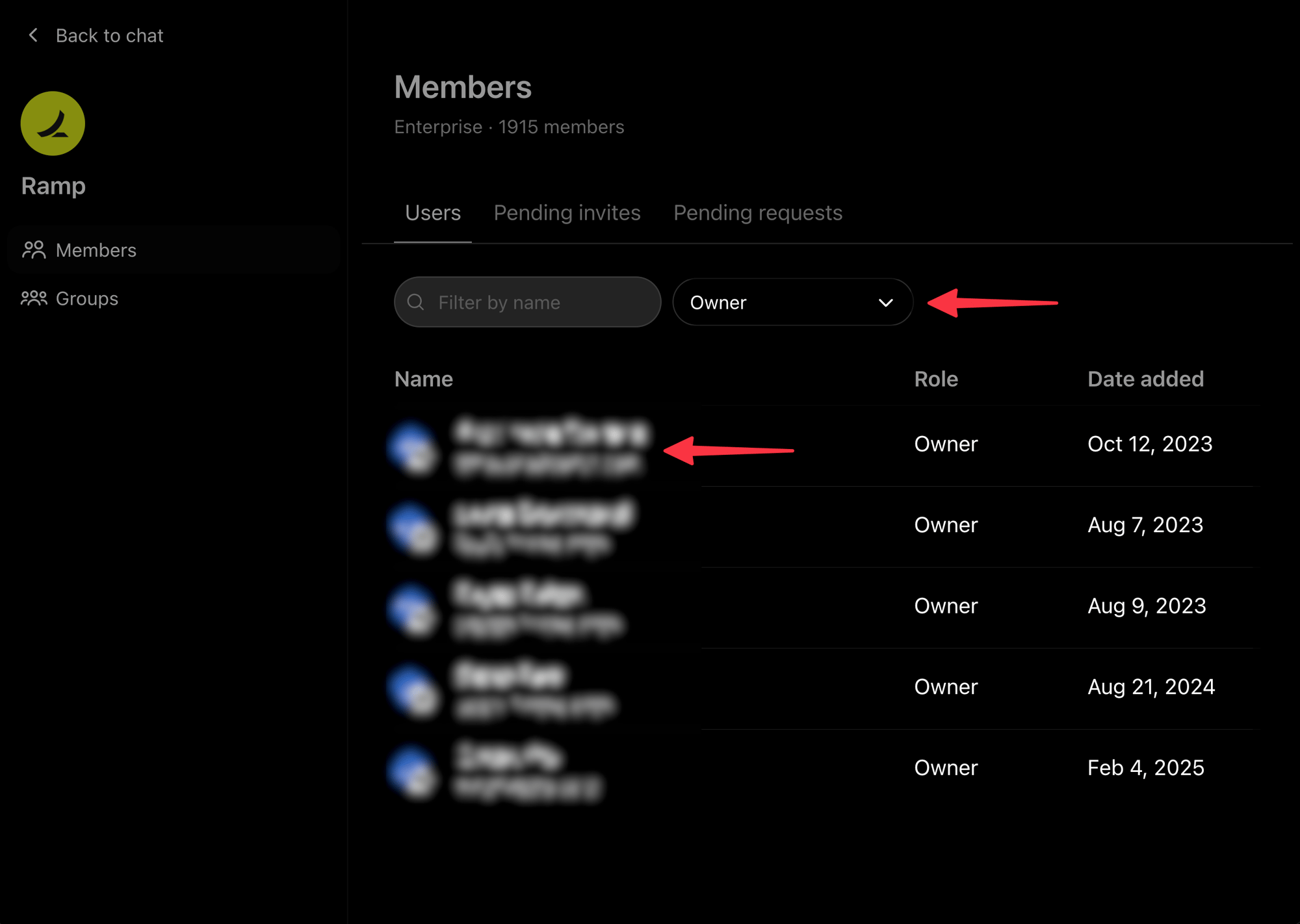This screenshot has width=1300, height=924.
Task: Focus the Filter by name field
Action: coord(528,302)
